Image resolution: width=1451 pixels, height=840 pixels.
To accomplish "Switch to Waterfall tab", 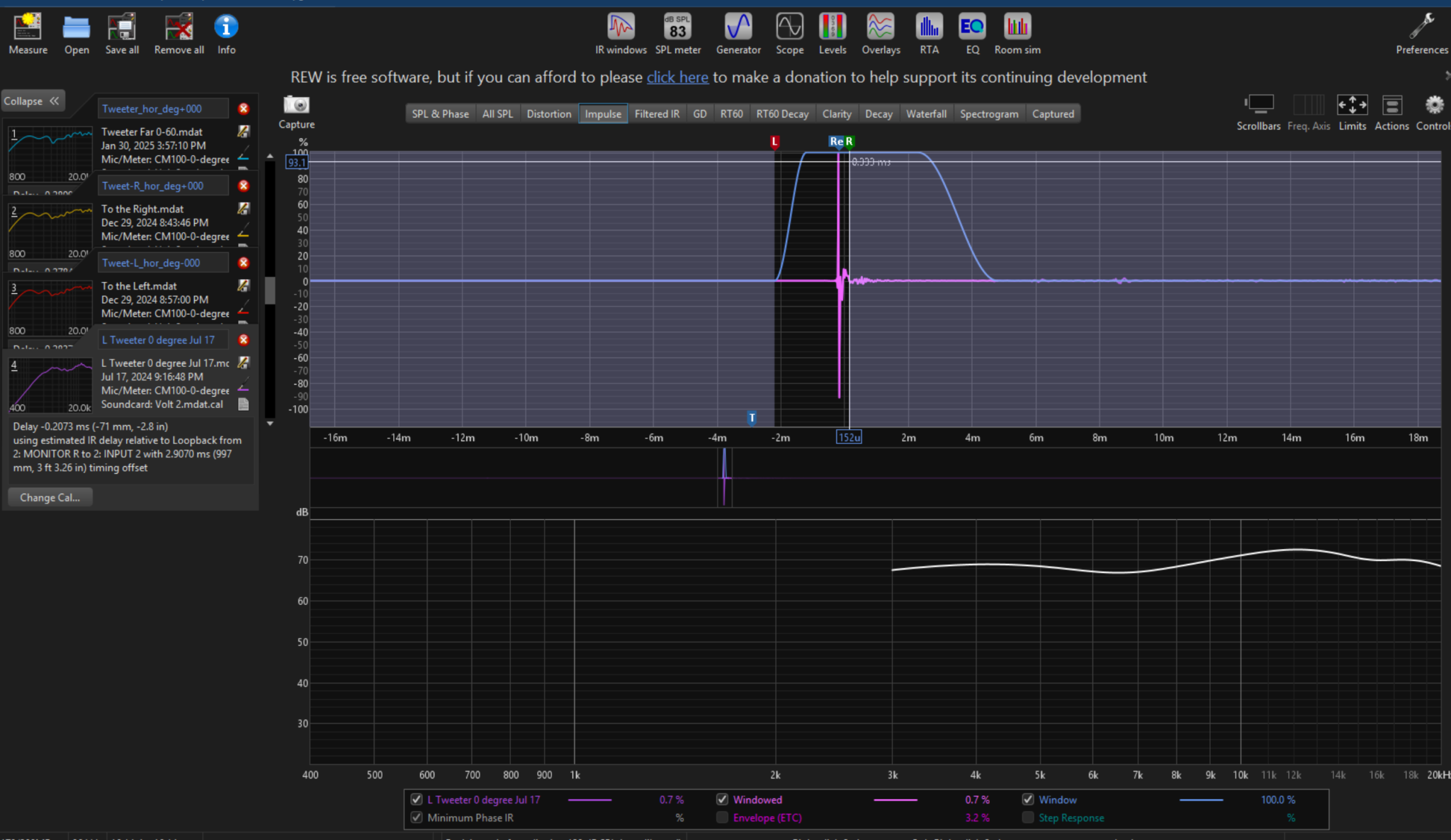I will point(926,114).
